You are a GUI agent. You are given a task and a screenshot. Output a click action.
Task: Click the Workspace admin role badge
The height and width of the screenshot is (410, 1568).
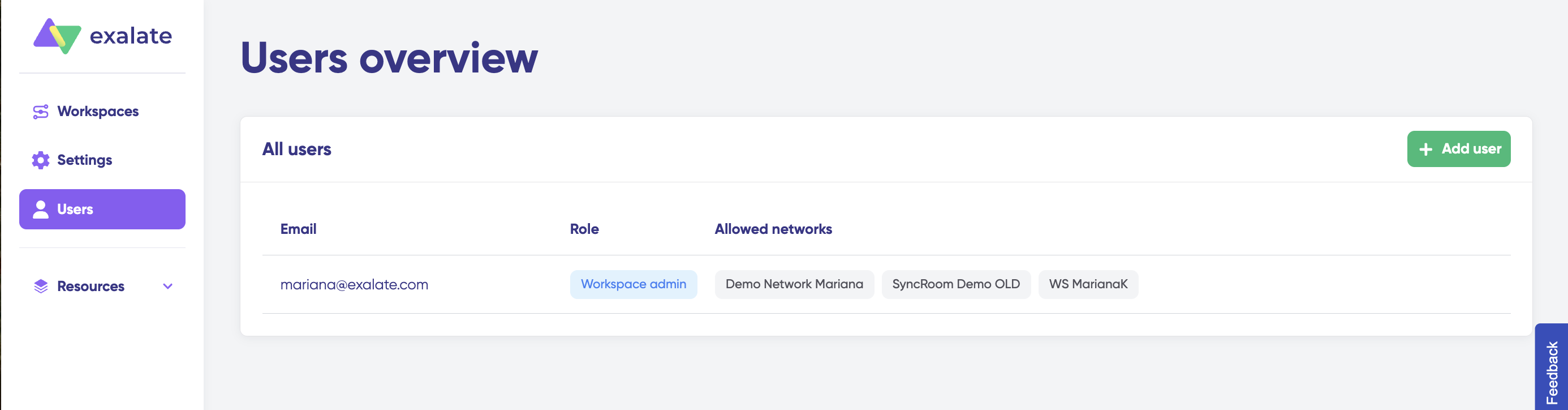coord(633,284)
